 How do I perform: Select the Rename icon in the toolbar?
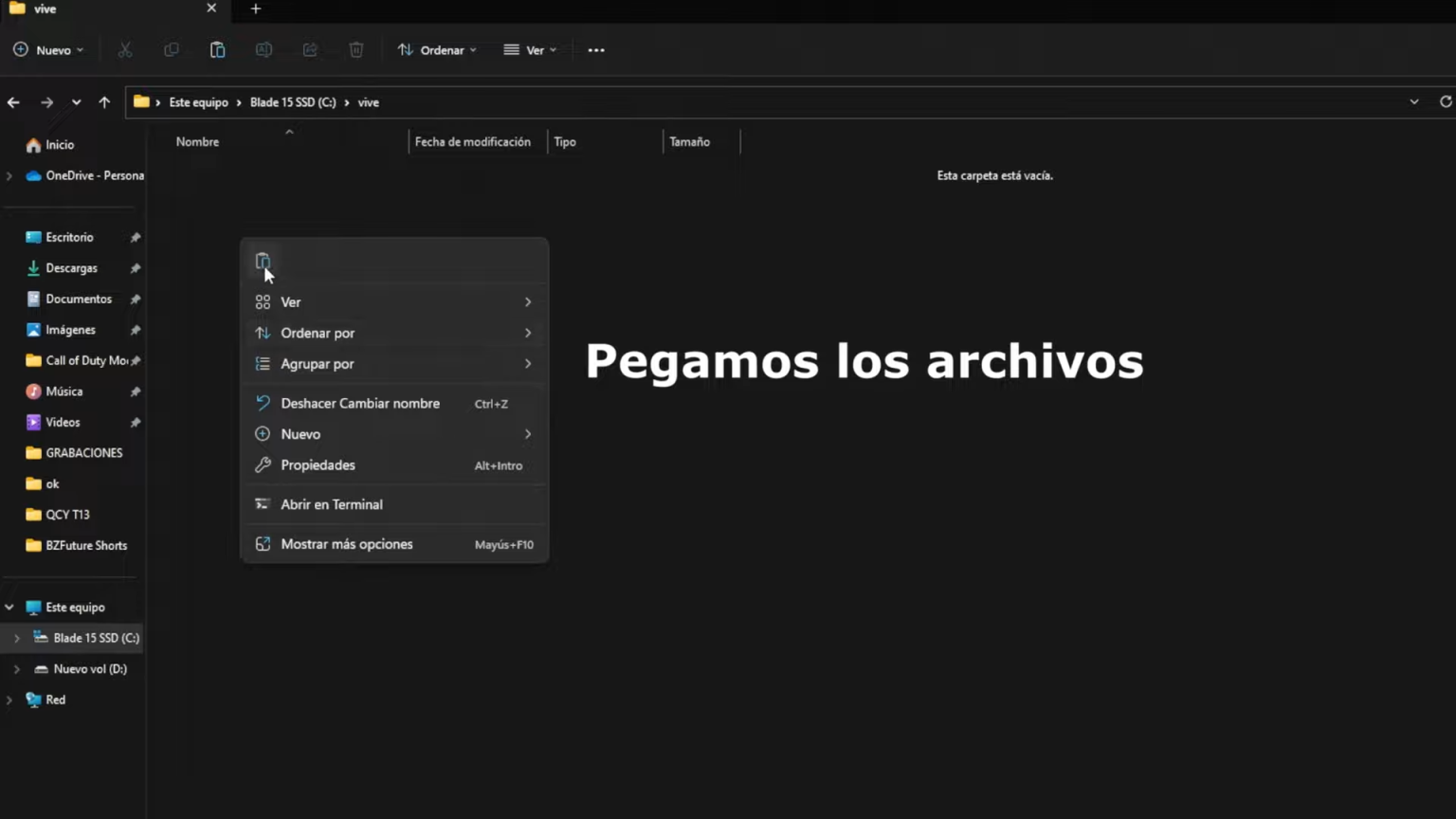click(264, 49)
